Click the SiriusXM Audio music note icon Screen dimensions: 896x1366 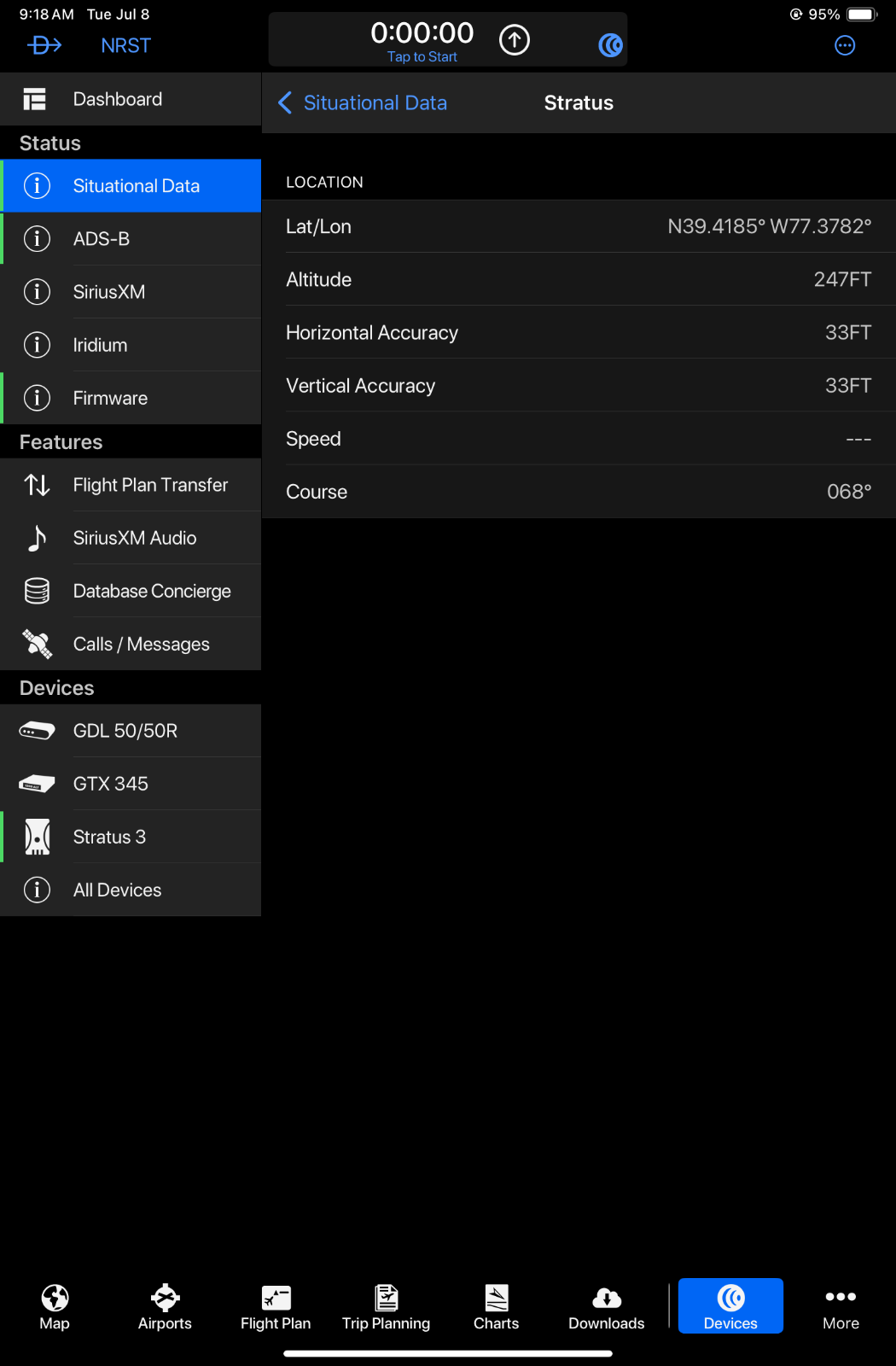[37, 538]
